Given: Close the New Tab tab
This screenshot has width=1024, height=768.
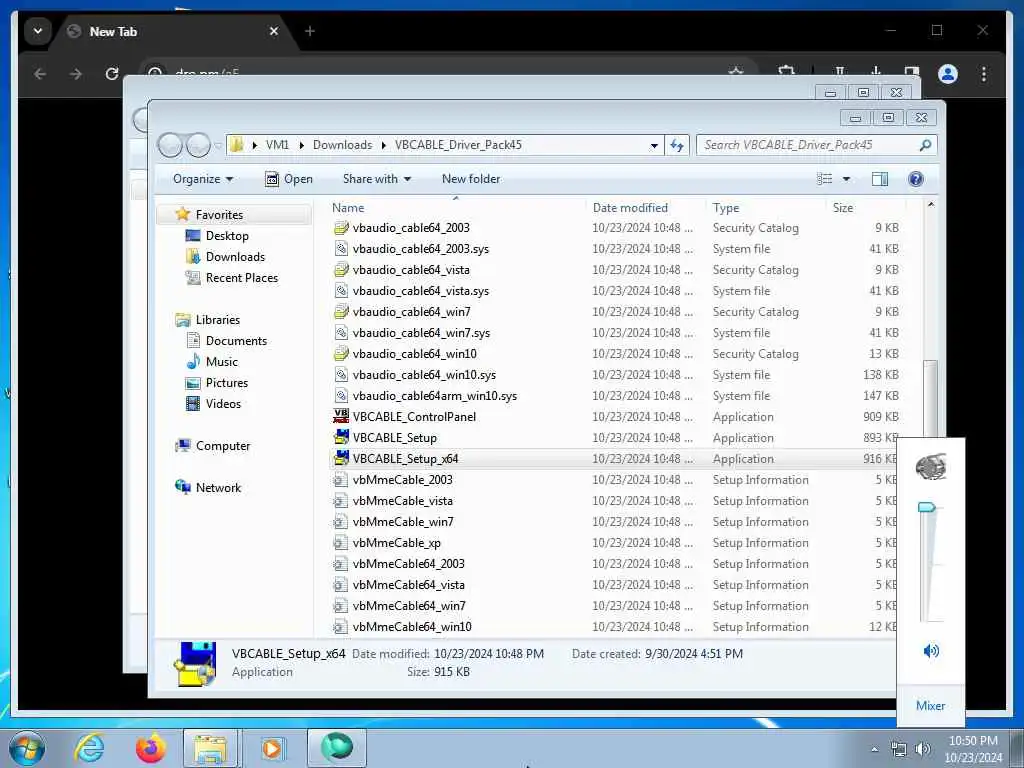Looking at the screenshot, I should point(274,31).
